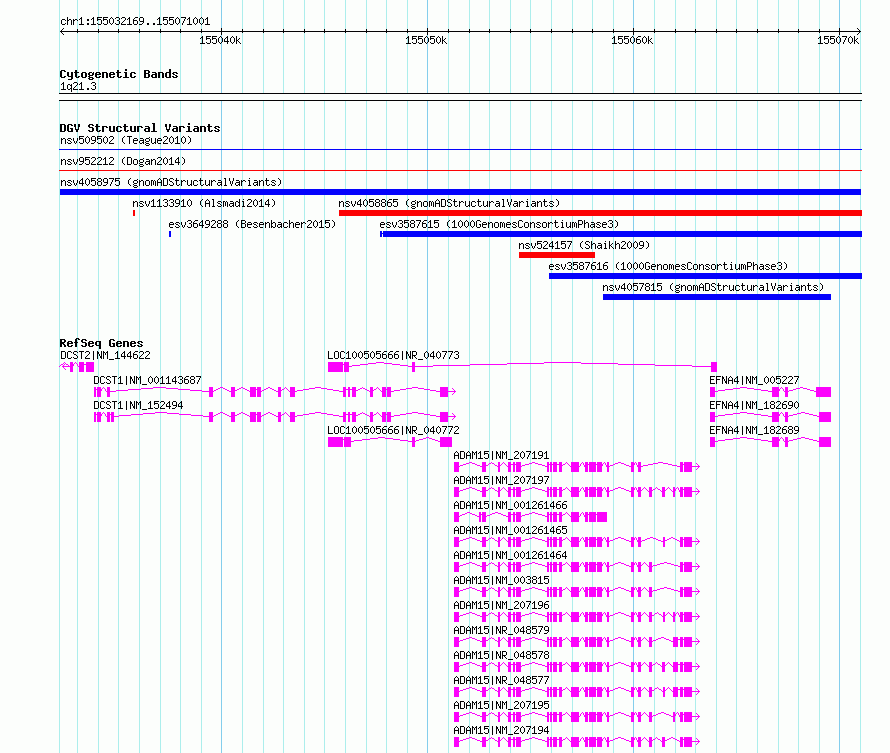The image size is (890, 753).
Task: Click the nsv4058865 (gnomADStructuralVariants) label
Action: (449, 203)
